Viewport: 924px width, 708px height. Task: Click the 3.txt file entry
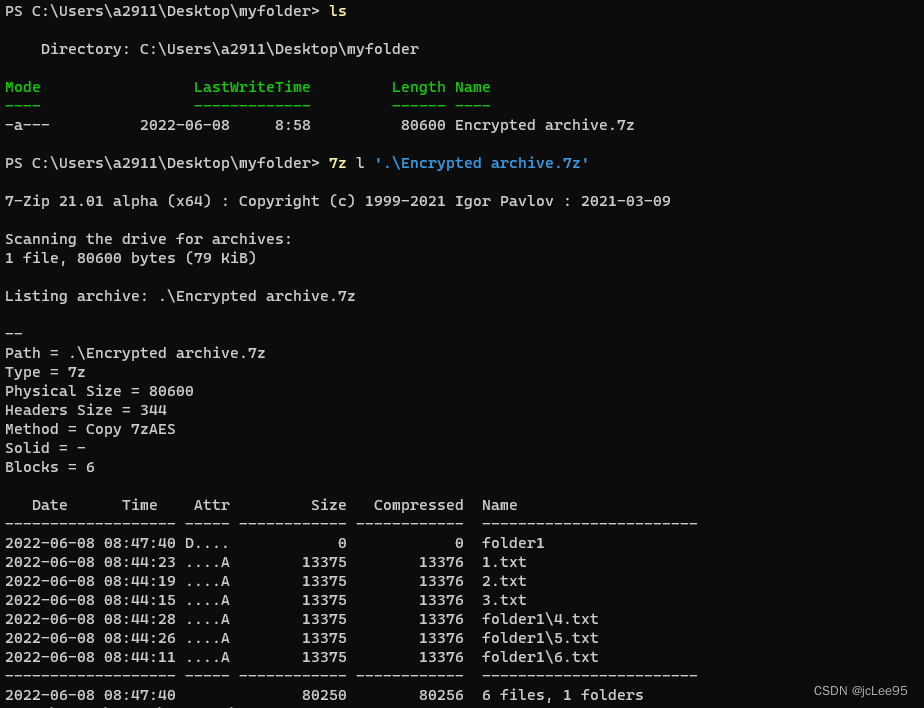(x=503, y=600)
